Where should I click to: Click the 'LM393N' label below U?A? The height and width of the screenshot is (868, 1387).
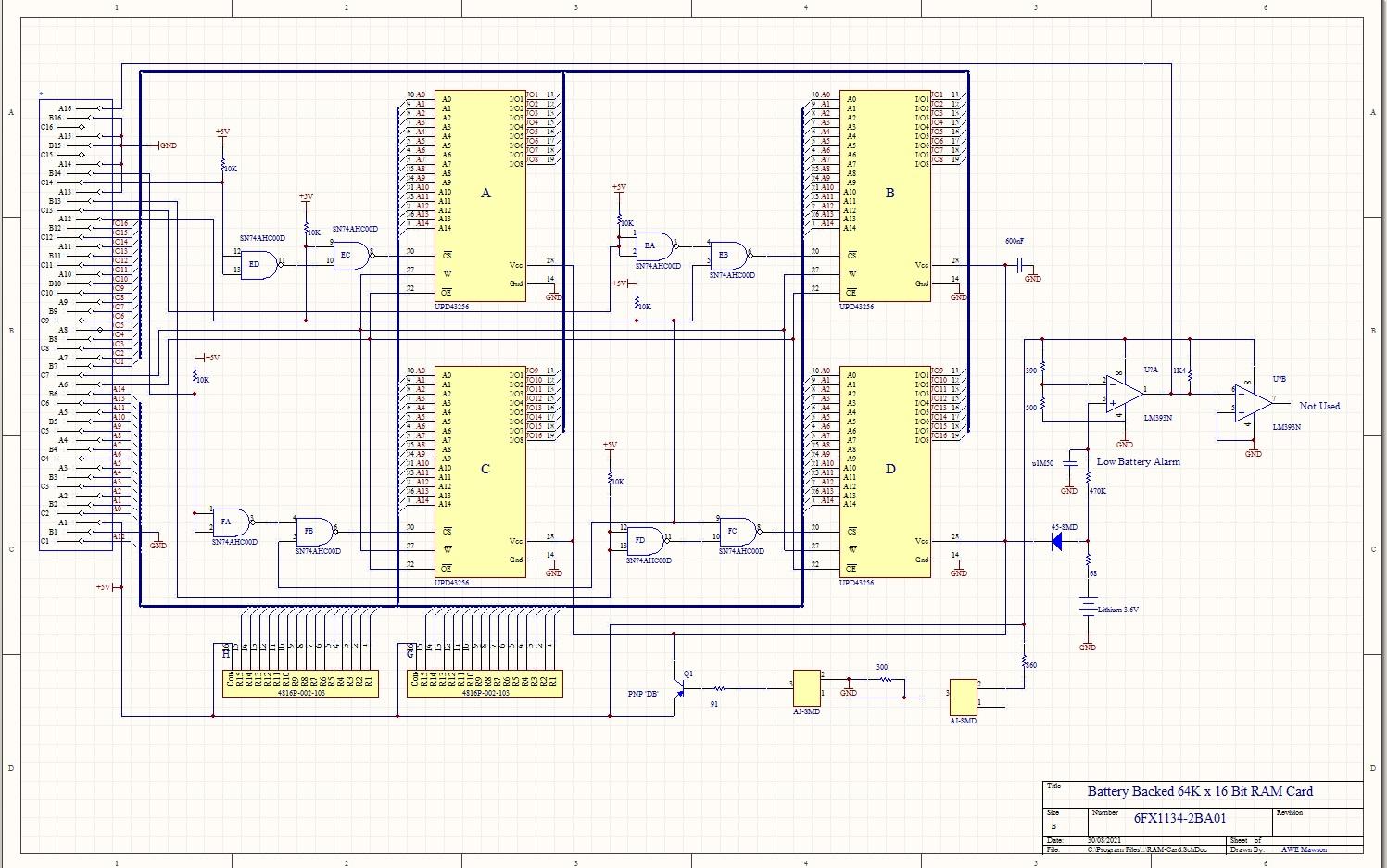click(1158, 418)
